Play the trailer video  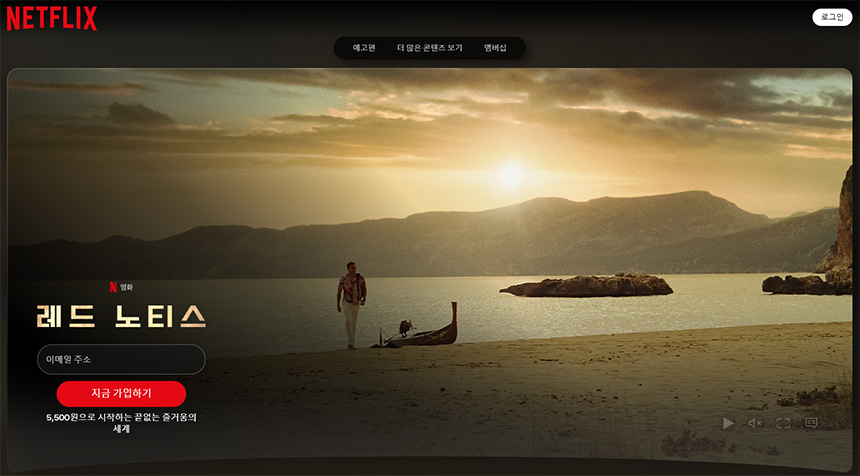(x=728, y=423)
